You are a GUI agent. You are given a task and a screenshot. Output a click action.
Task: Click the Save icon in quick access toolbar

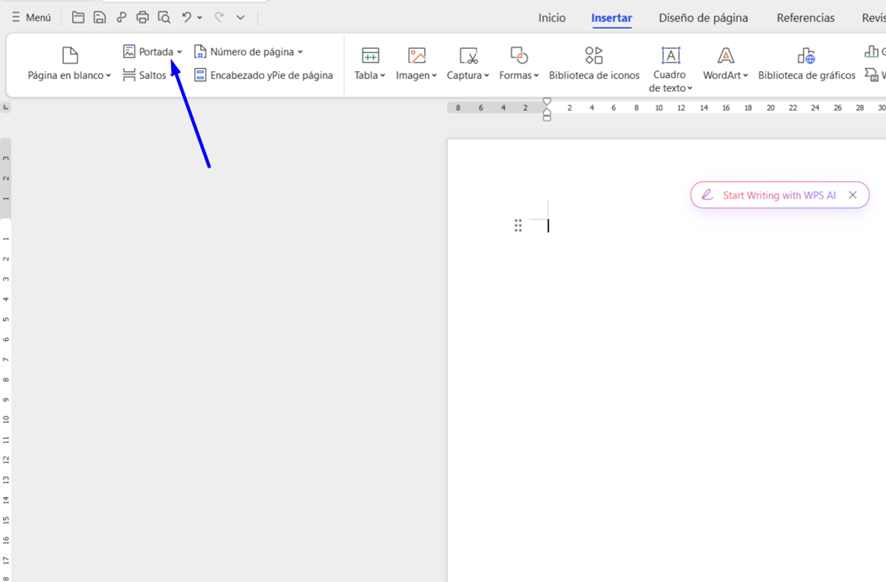point(99,17)
